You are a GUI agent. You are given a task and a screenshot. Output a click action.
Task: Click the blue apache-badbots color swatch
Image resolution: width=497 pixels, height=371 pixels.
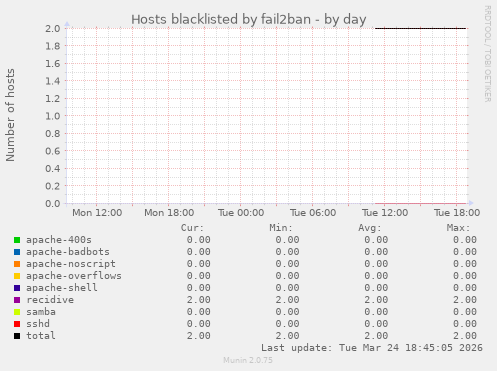[x=17, y=252]
